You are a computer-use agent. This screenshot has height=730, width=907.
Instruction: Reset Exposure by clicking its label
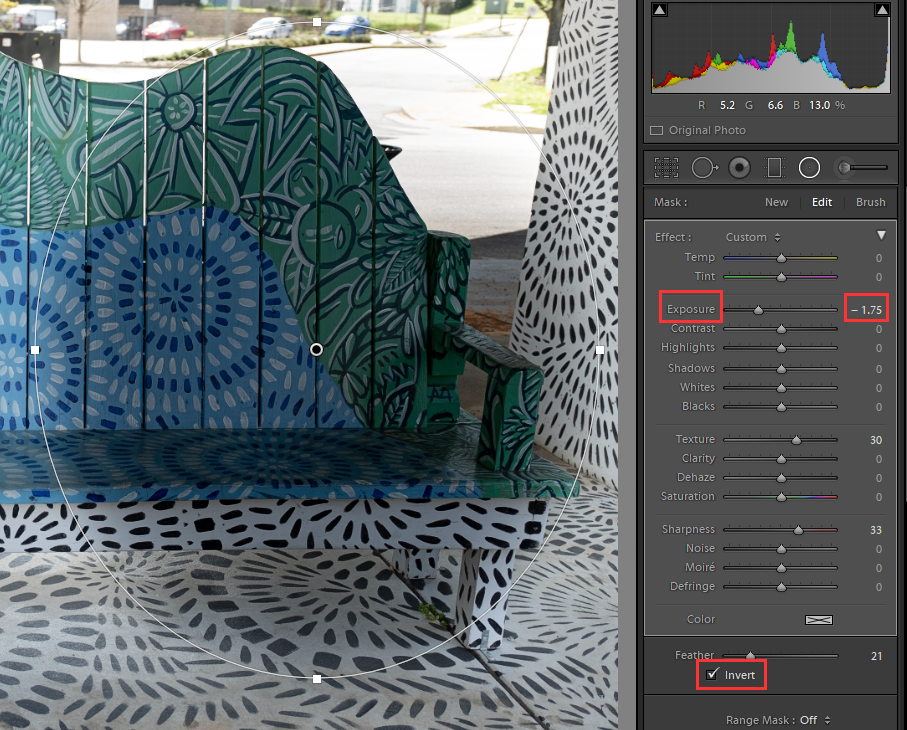point(690,307)
